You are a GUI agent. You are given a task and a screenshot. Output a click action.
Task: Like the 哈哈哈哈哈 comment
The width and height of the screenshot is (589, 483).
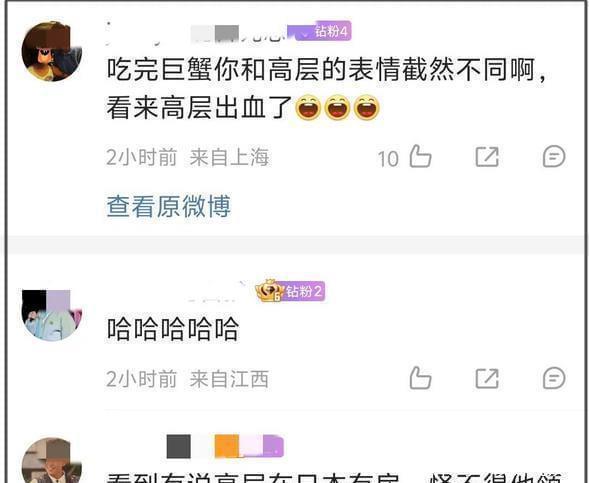coord(420,378)
